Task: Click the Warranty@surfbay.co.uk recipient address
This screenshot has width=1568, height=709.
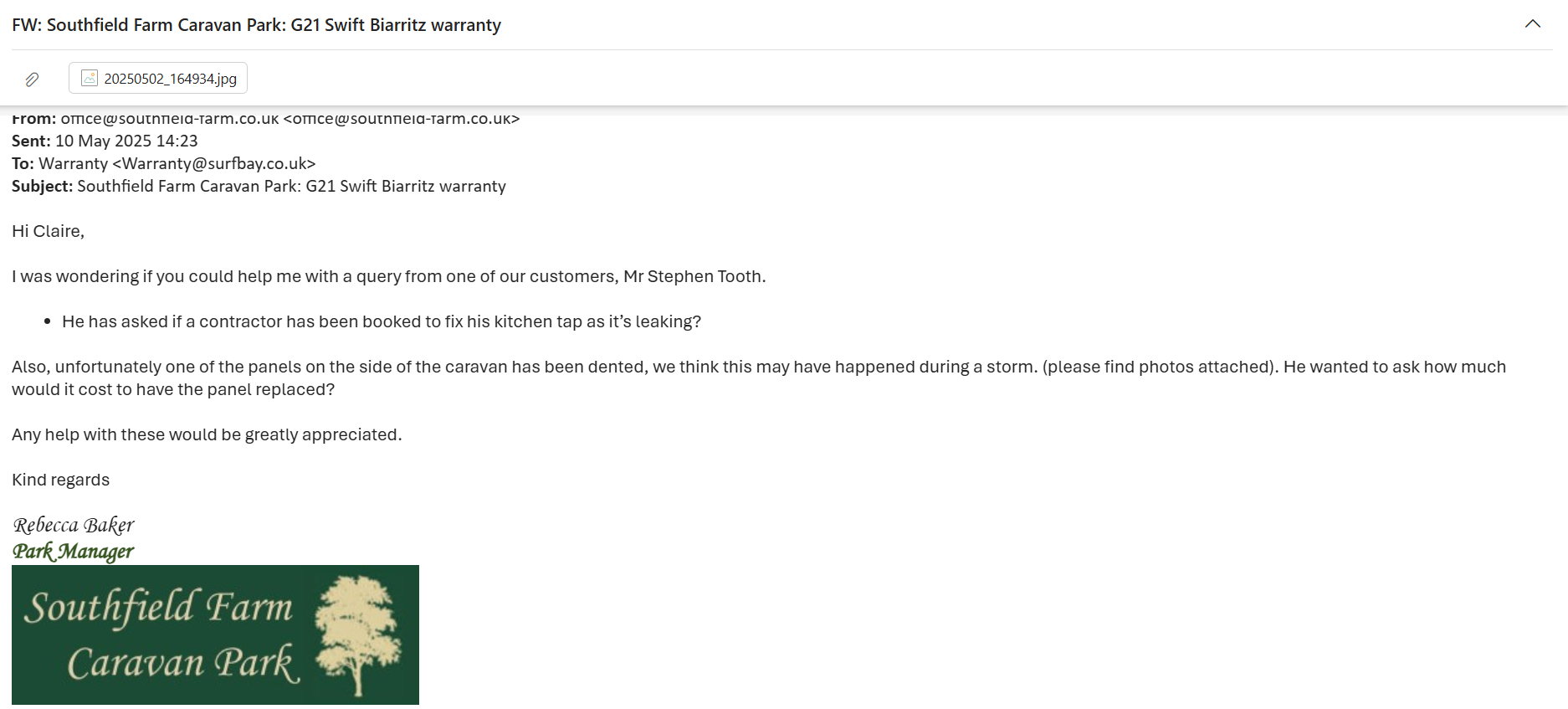Action: point(214,164)
